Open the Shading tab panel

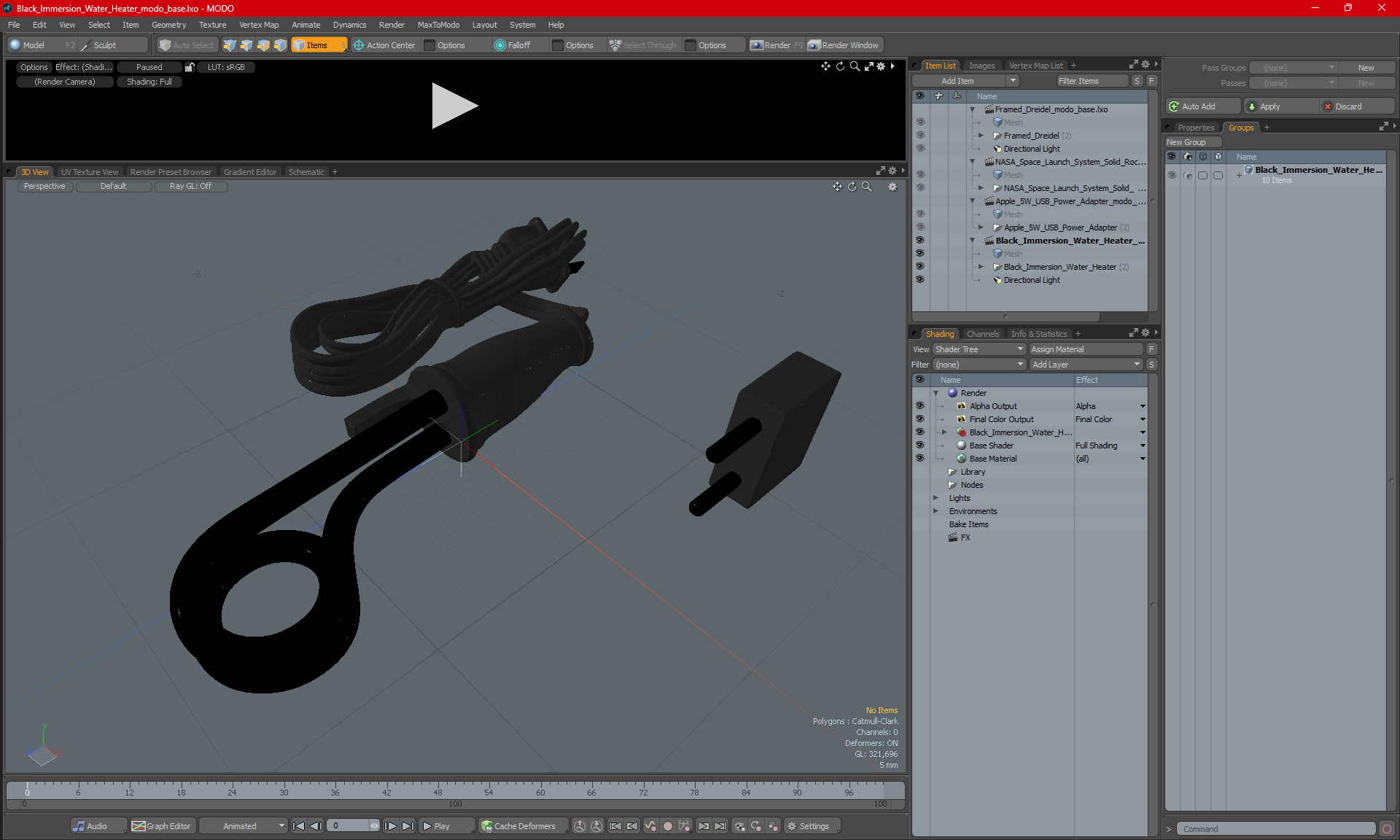[x=939, y=333]
